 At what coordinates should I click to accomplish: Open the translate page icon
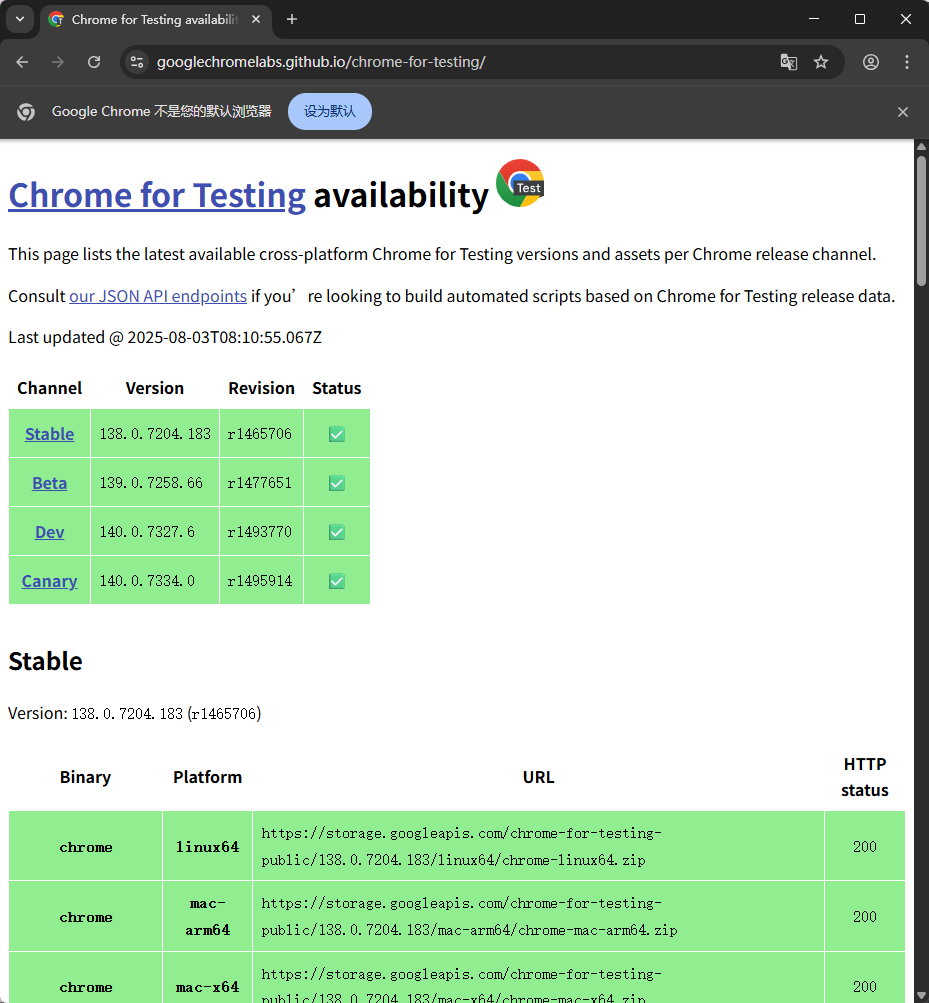(788, 62)
